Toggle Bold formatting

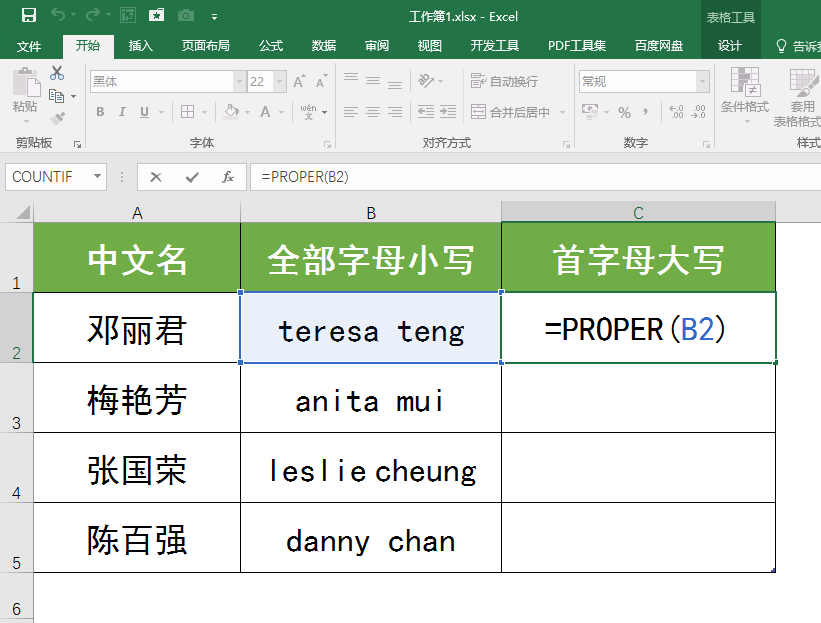click(x=101, y=112)
